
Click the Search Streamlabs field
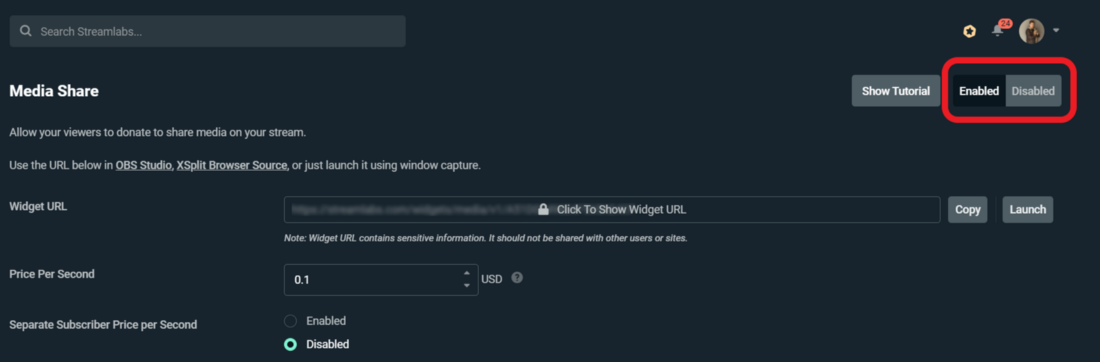tap(208, 32)
